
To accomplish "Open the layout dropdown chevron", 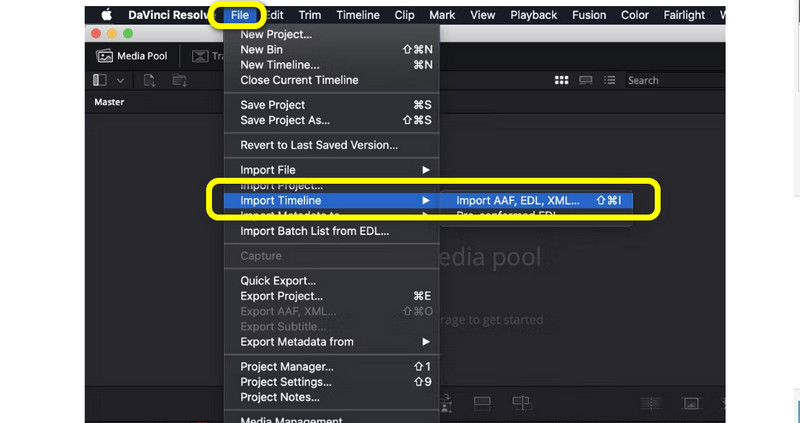I will coord(120,80).
